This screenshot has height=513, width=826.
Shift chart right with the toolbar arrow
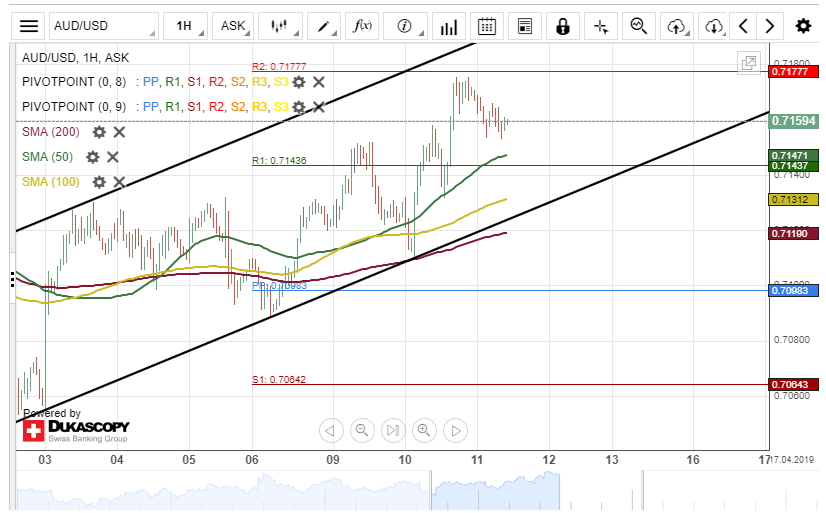tap(770, 26)
